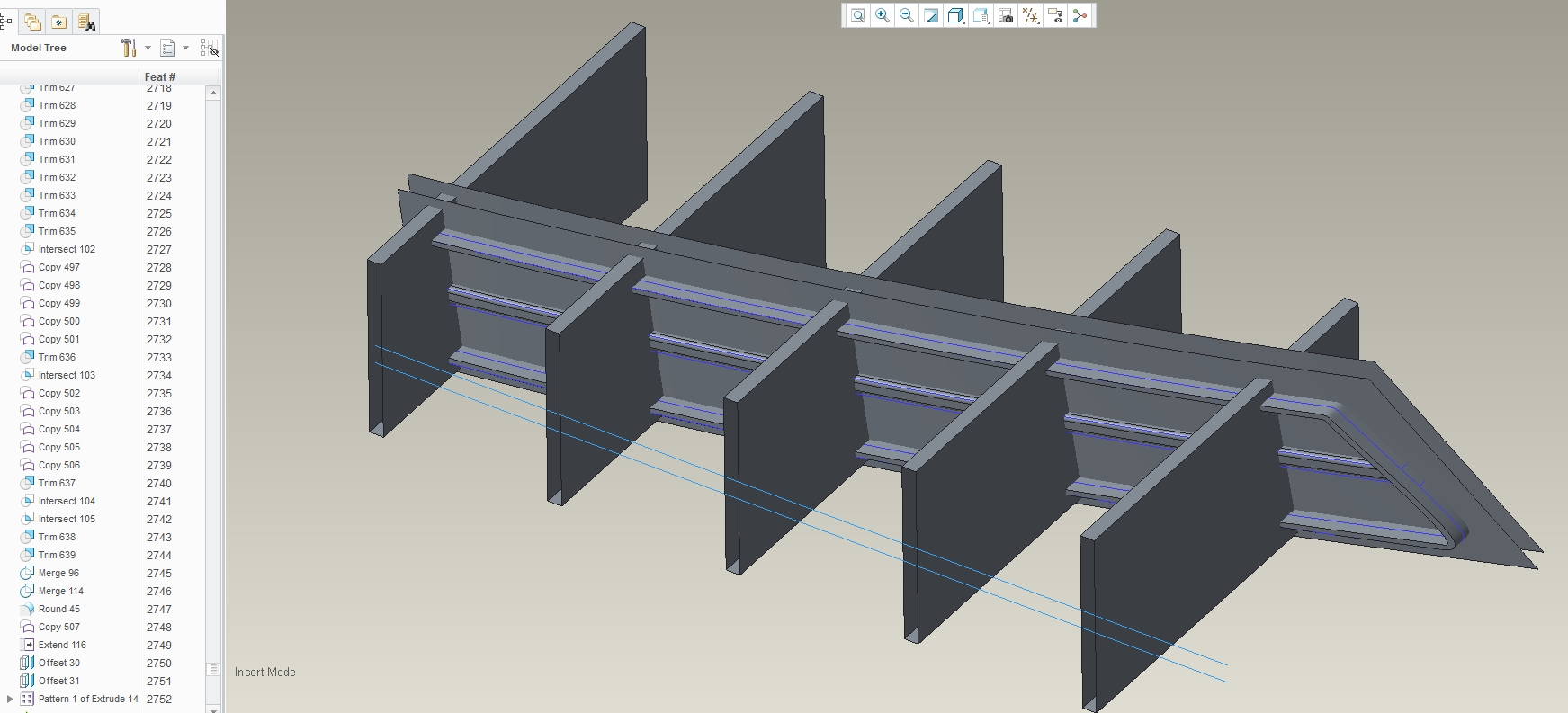Image resolution: width=1568 pixels, height=713 pixels.
Task: Expand Pattern 1 of Extrude 14
Action: click(x=10, y=699)
